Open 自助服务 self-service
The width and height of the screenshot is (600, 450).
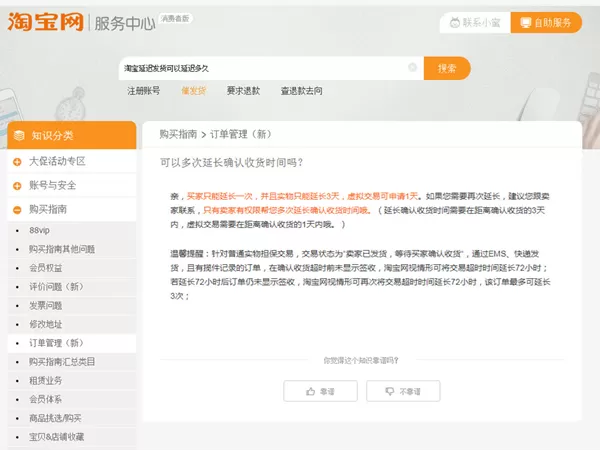tap(546, 23)
